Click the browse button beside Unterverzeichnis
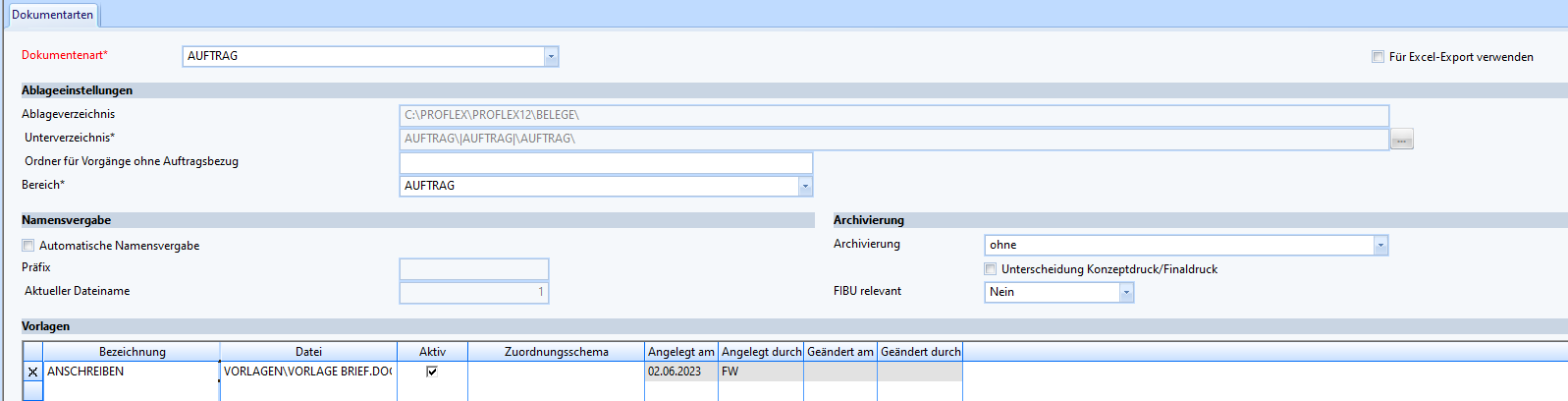 click(x=1401, y=140)
